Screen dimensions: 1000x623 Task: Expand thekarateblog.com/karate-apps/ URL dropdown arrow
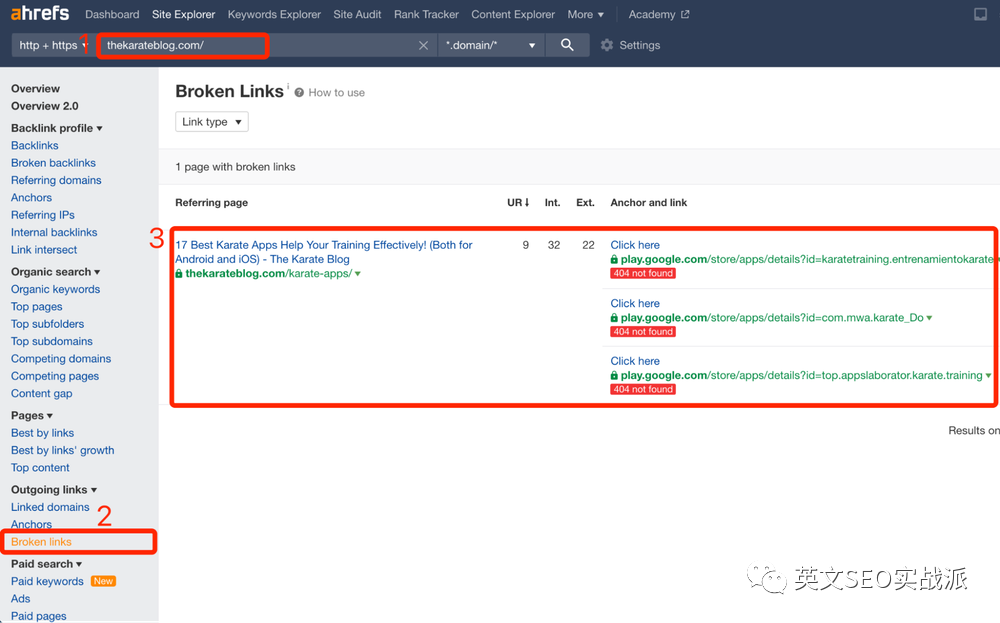pos(358,274)
